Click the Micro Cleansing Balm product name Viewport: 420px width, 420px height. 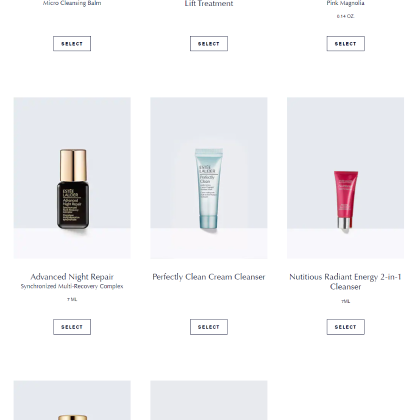click(72, 3)
